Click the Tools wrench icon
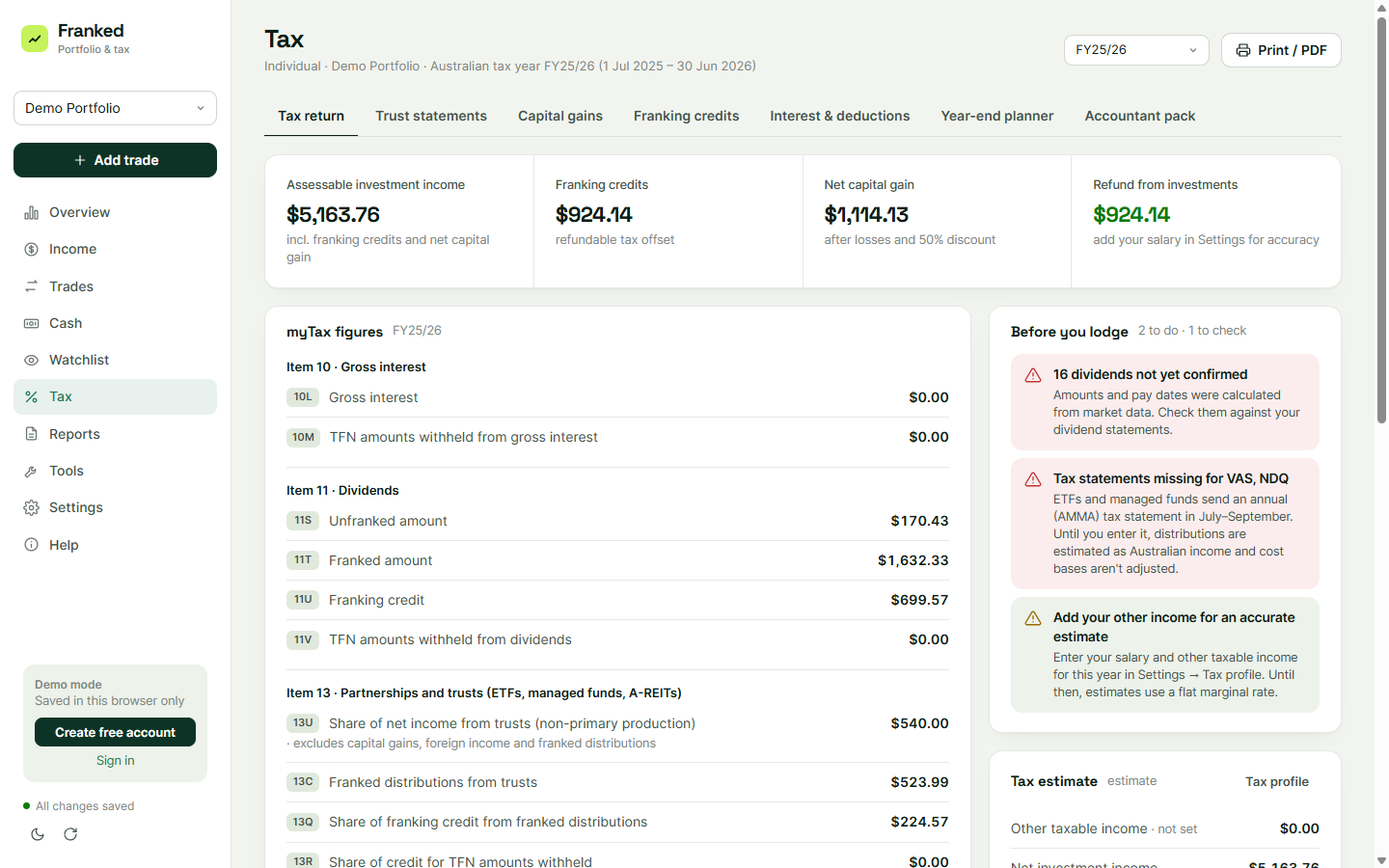 (x=32, y=472)
